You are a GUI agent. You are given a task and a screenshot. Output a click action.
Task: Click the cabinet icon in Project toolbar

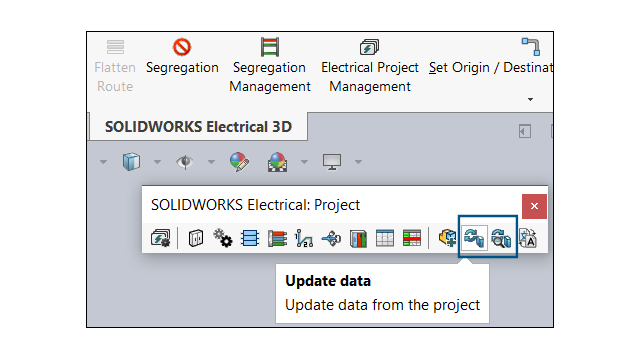[196, 238]
